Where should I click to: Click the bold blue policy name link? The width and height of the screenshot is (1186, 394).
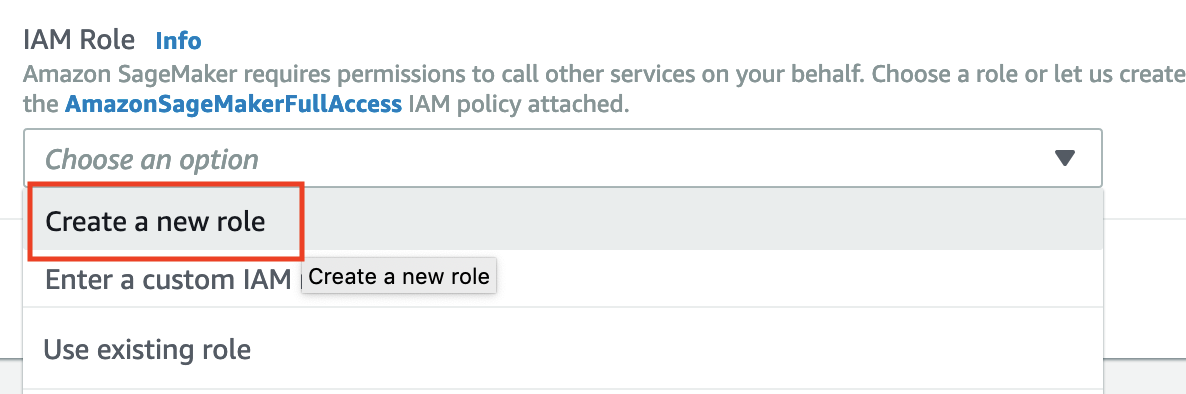coord(234,104)
